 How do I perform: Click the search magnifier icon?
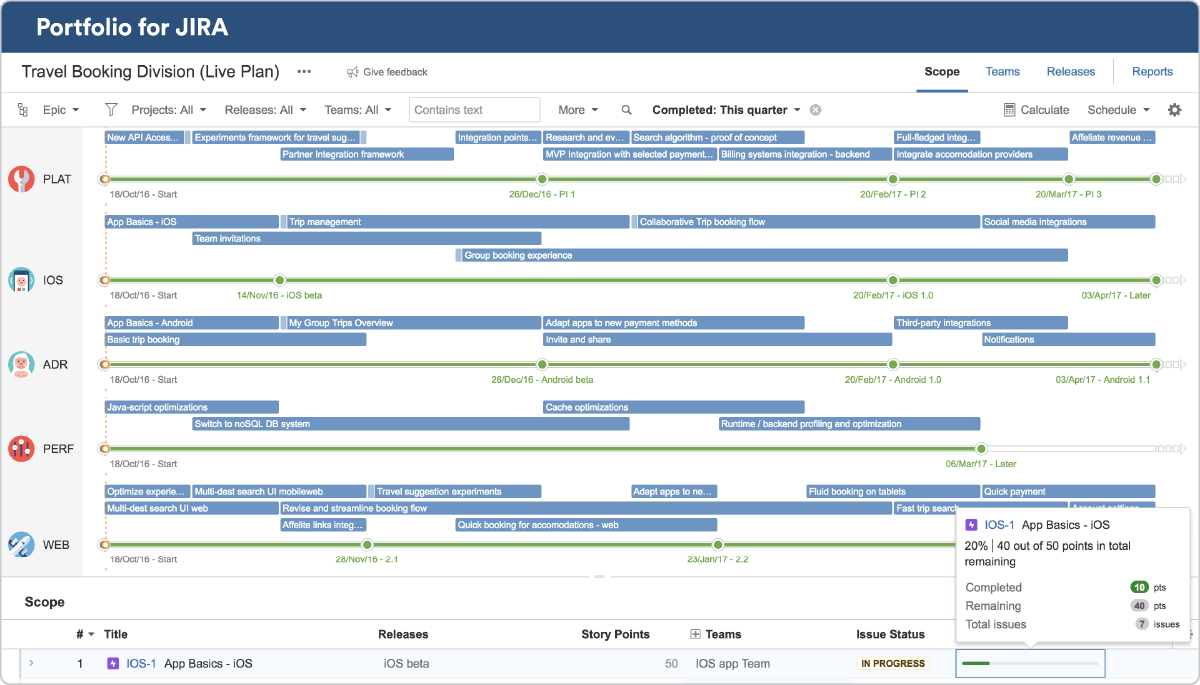pos(627,110)
